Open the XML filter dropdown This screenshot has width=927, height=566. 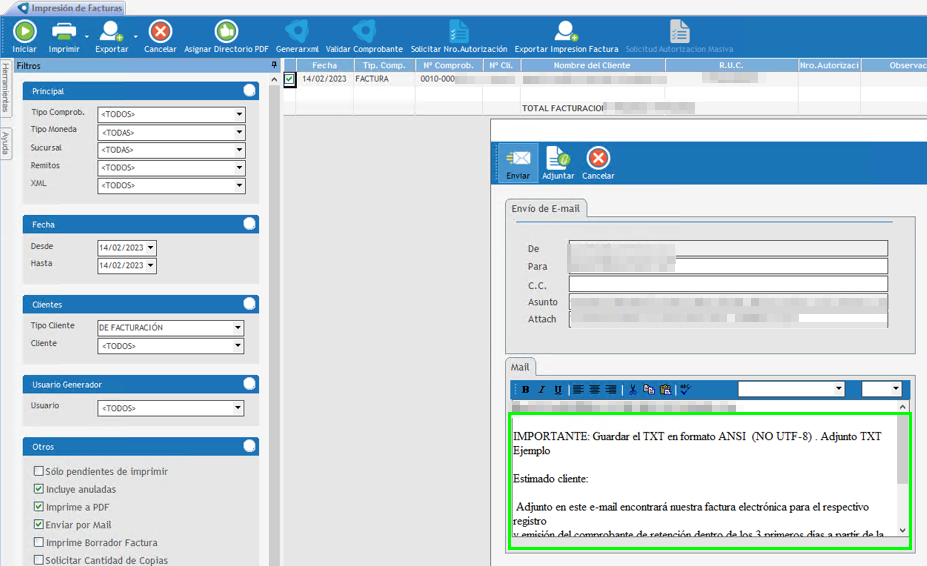point(239,185)
